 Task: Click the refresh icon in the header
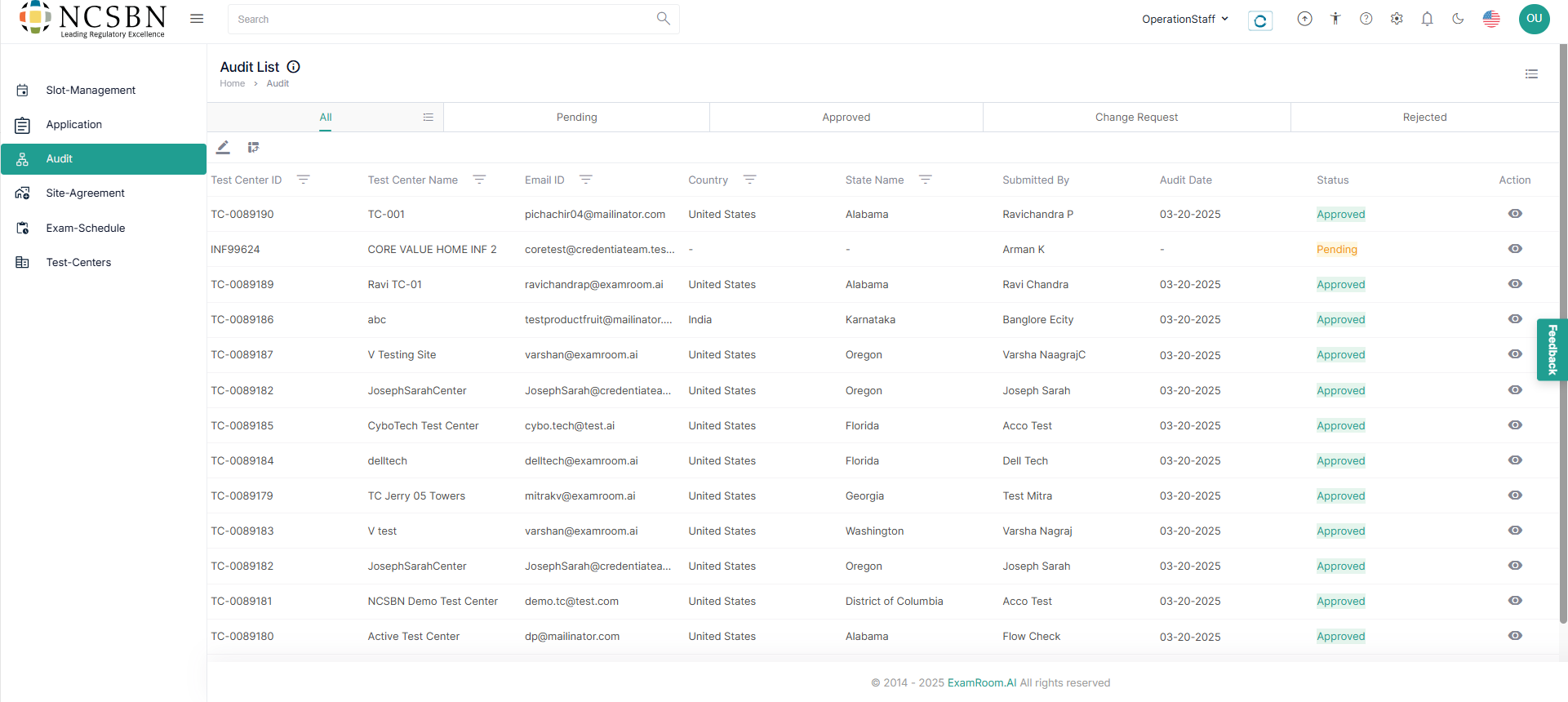pos(1260,20)
